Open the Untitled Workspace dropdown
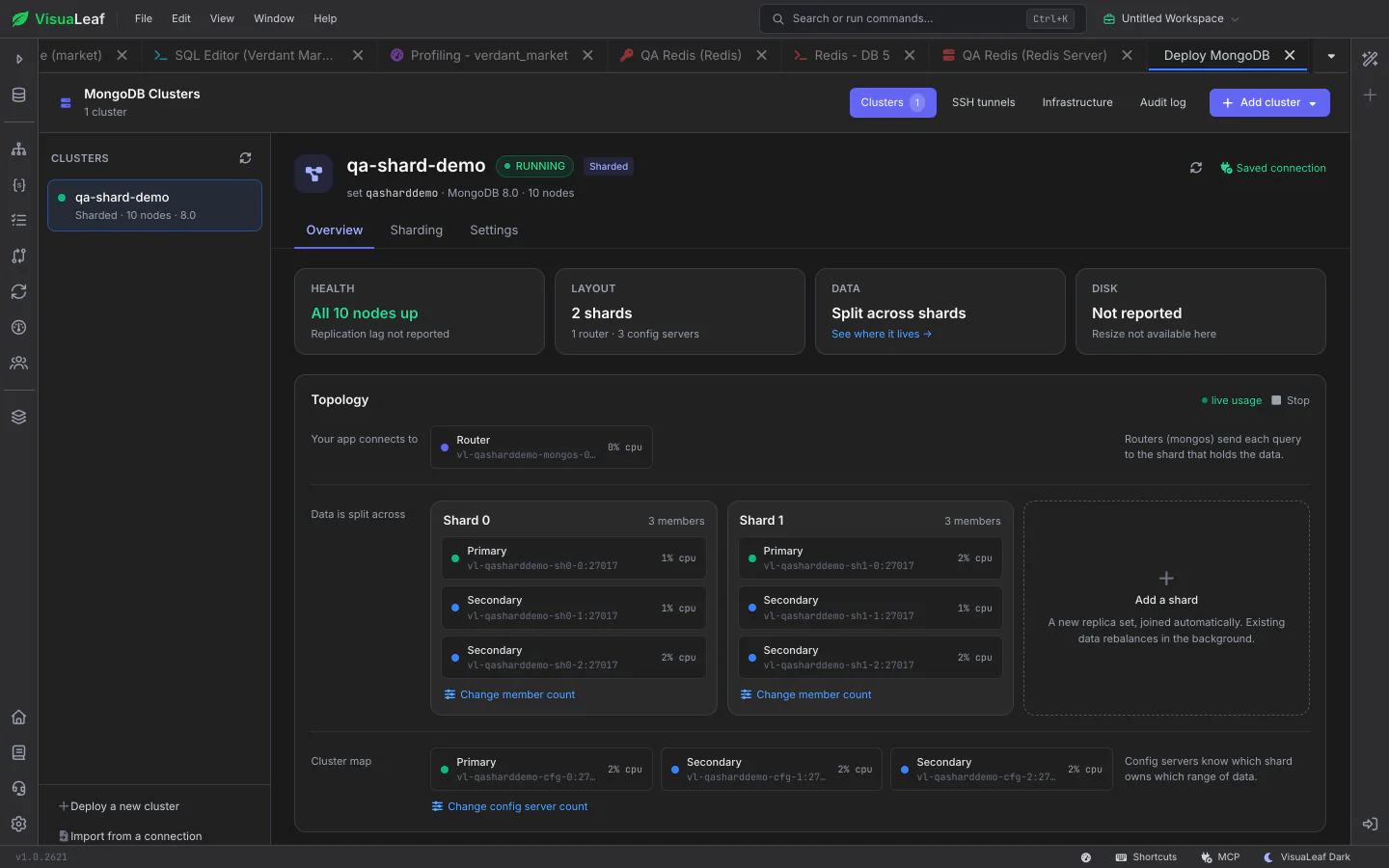Screen dimensions: 1389x868 coord(1171,18)
